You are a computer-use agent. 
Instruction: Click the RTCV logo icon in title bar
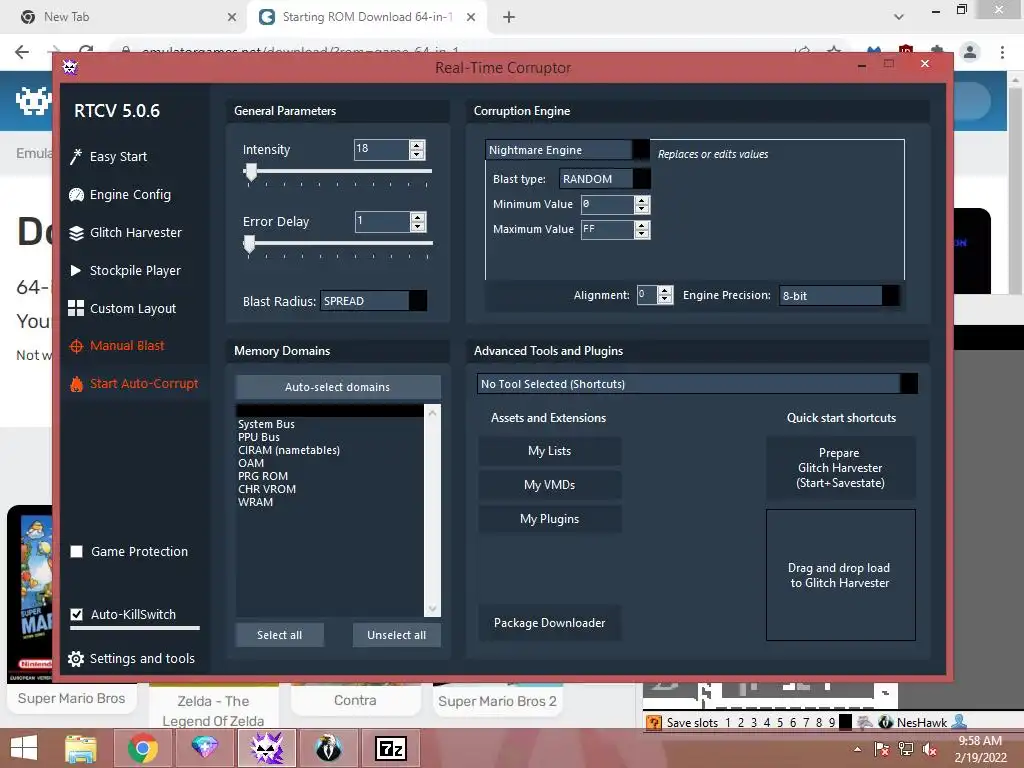coord(70,67)
